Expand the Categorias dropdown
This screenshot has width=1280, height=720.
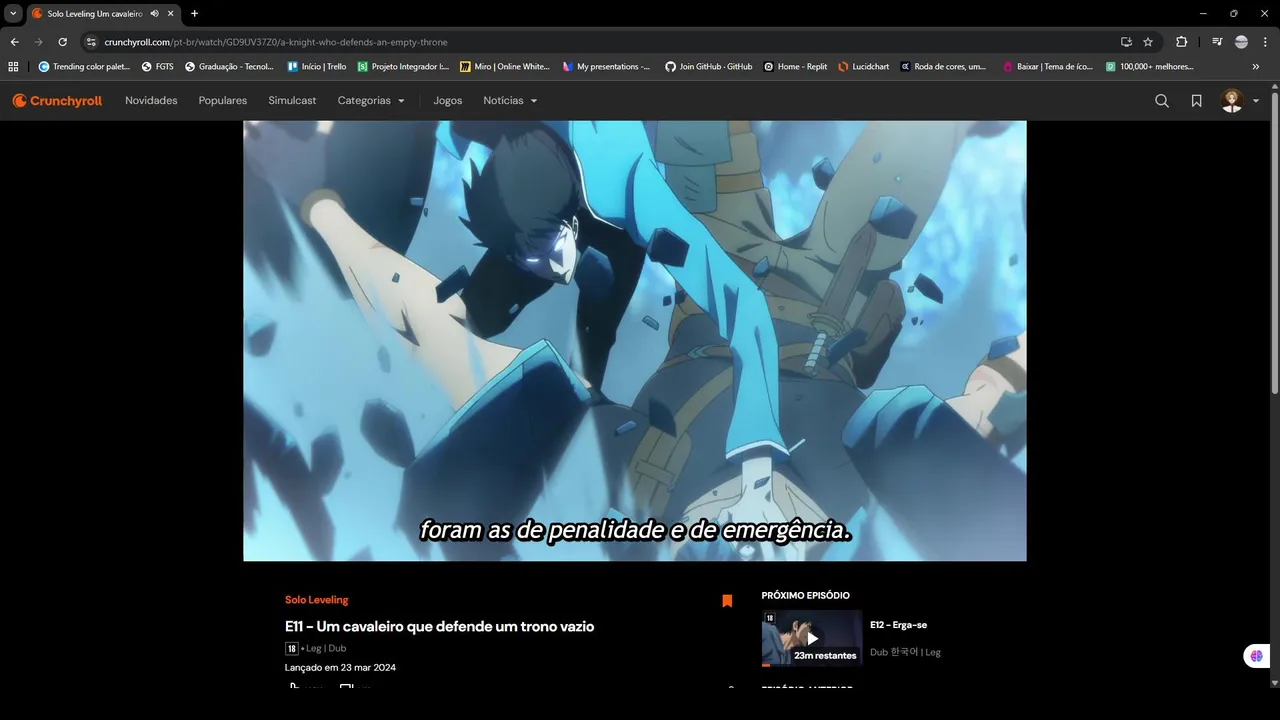(371, 101)
